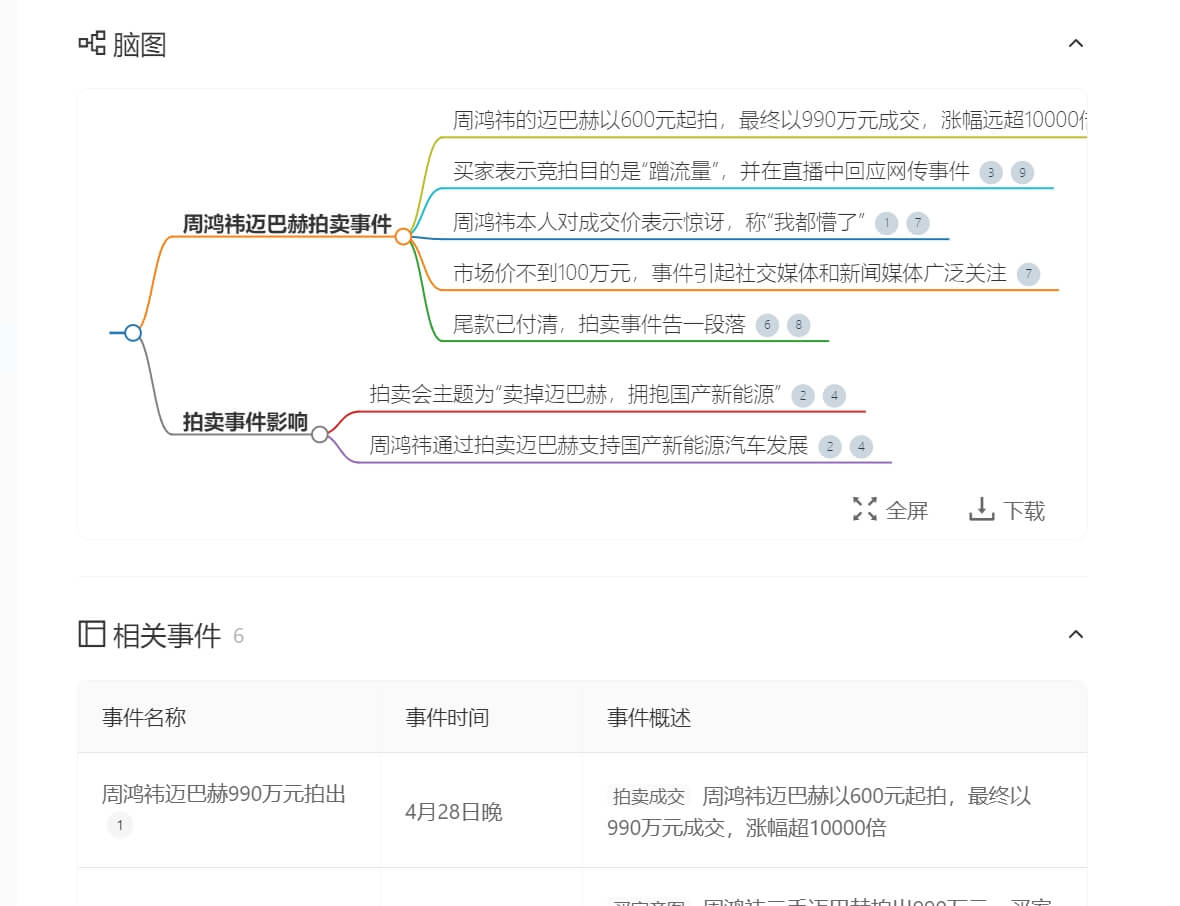Click the 脑图 section header icon
Screen dimensions: 1180x906
coord(92,43)
